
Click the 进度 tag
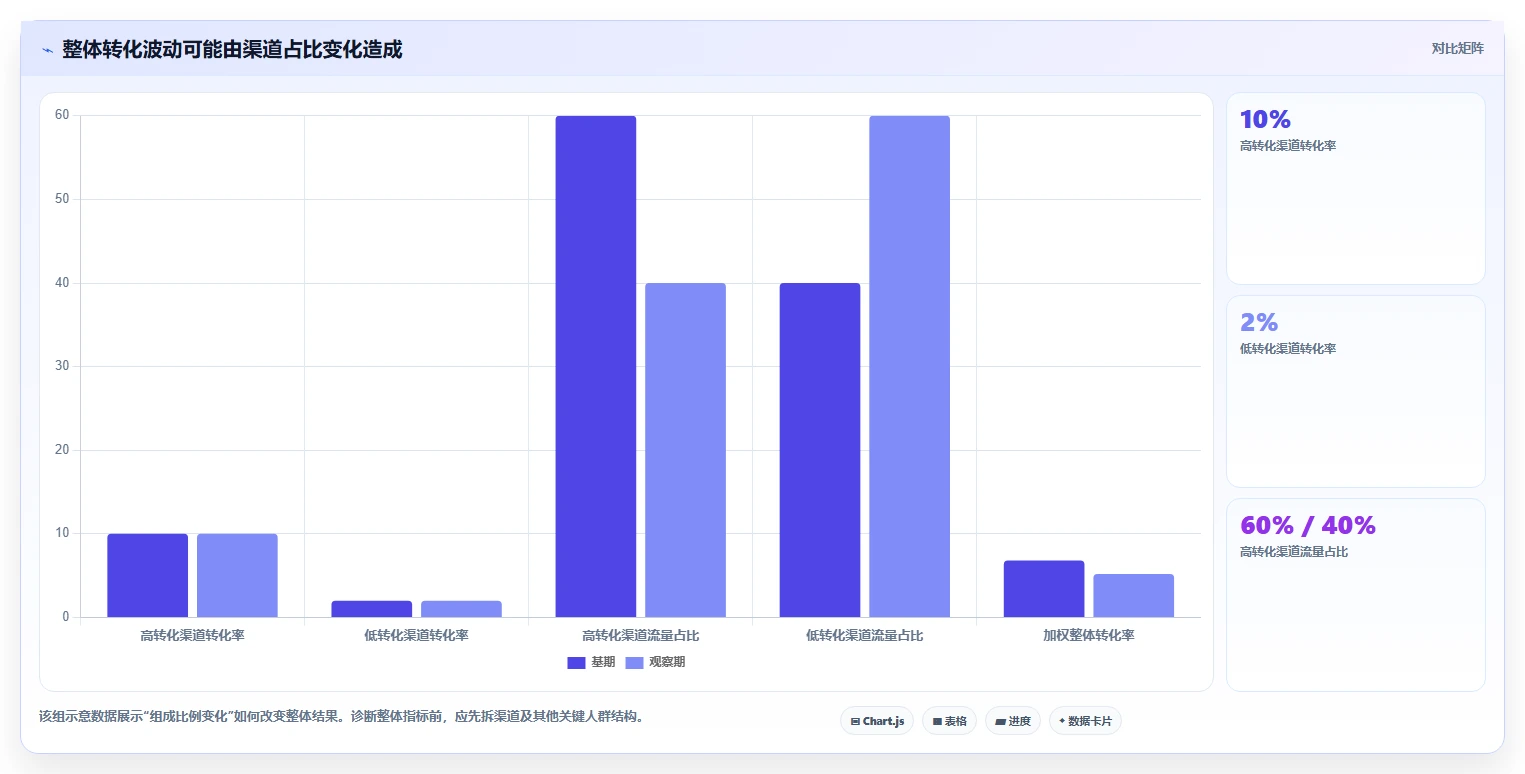coord(1013,721)
